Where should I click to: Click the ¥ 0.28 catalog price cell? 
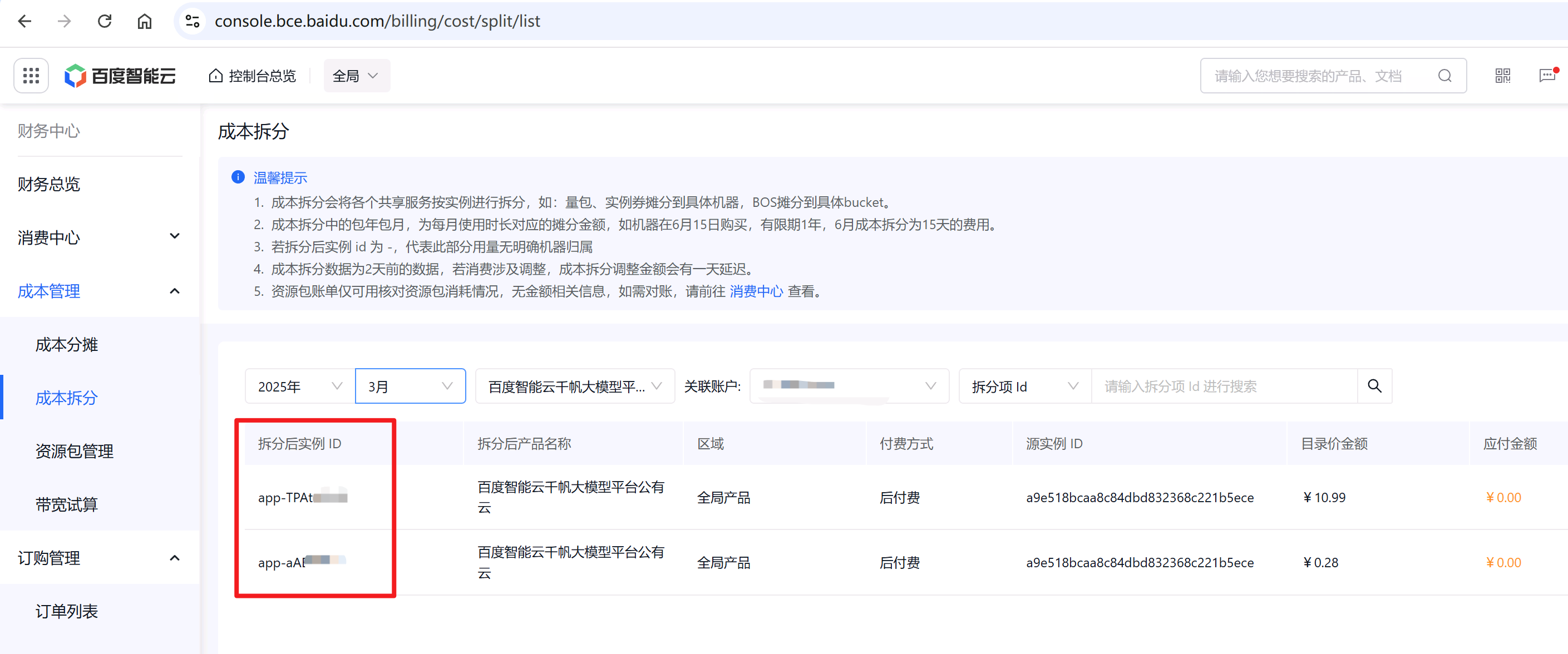click(x=1321, y=562)
